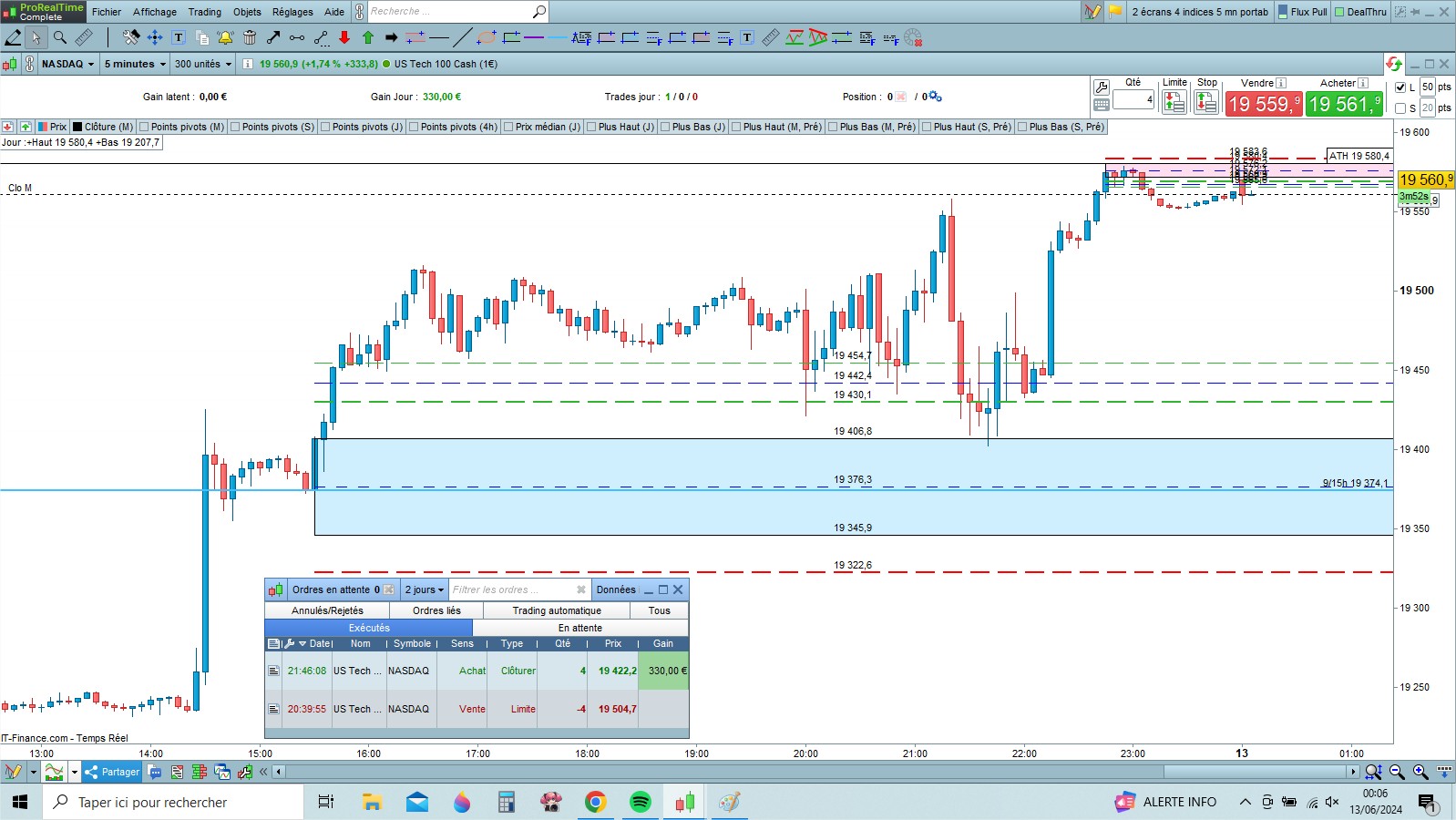Expand the dropdown beside bottom-left pencil icon

pyautogui.click(x=34, y=772)
